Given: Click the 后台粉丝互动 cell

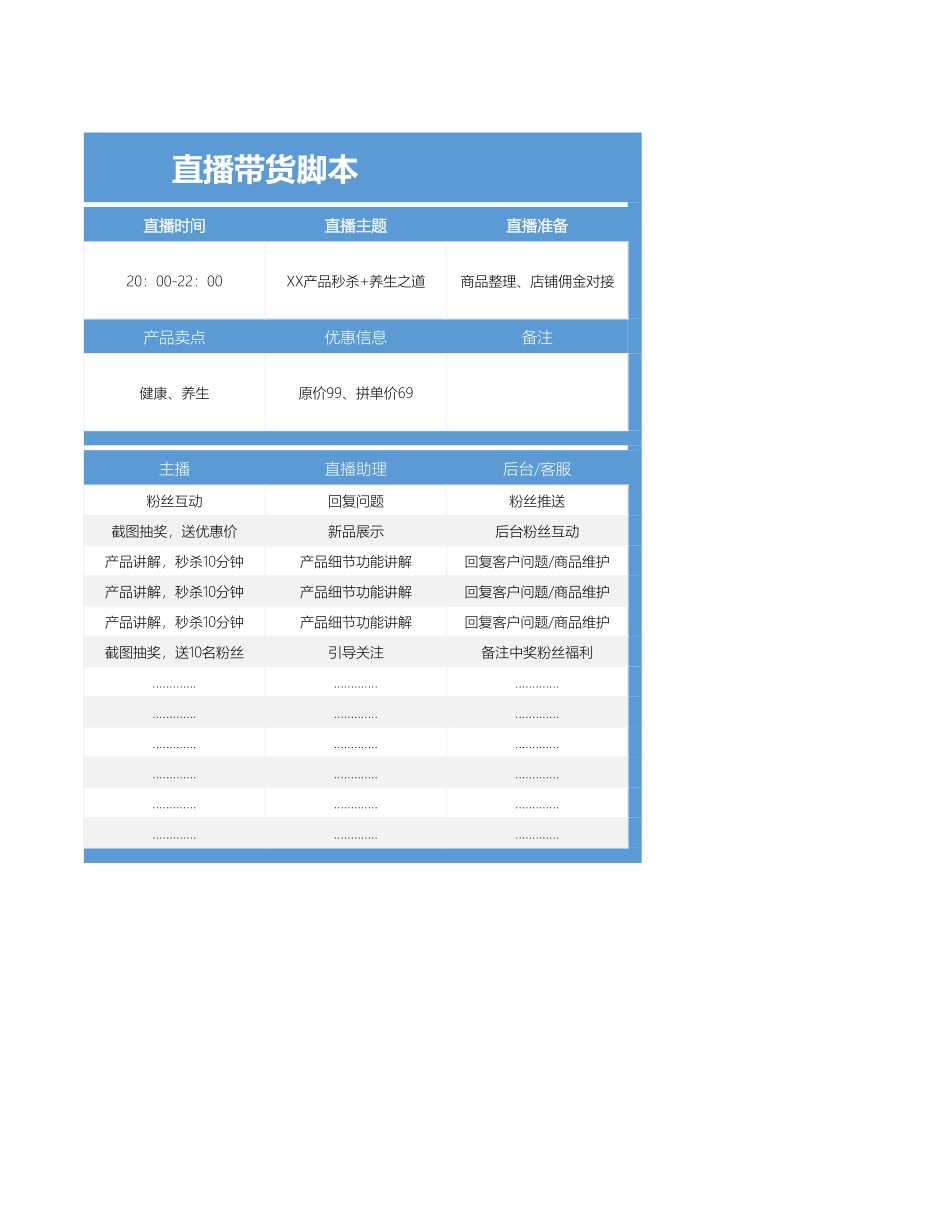Looking at the screenshot, I should [537, 531].
